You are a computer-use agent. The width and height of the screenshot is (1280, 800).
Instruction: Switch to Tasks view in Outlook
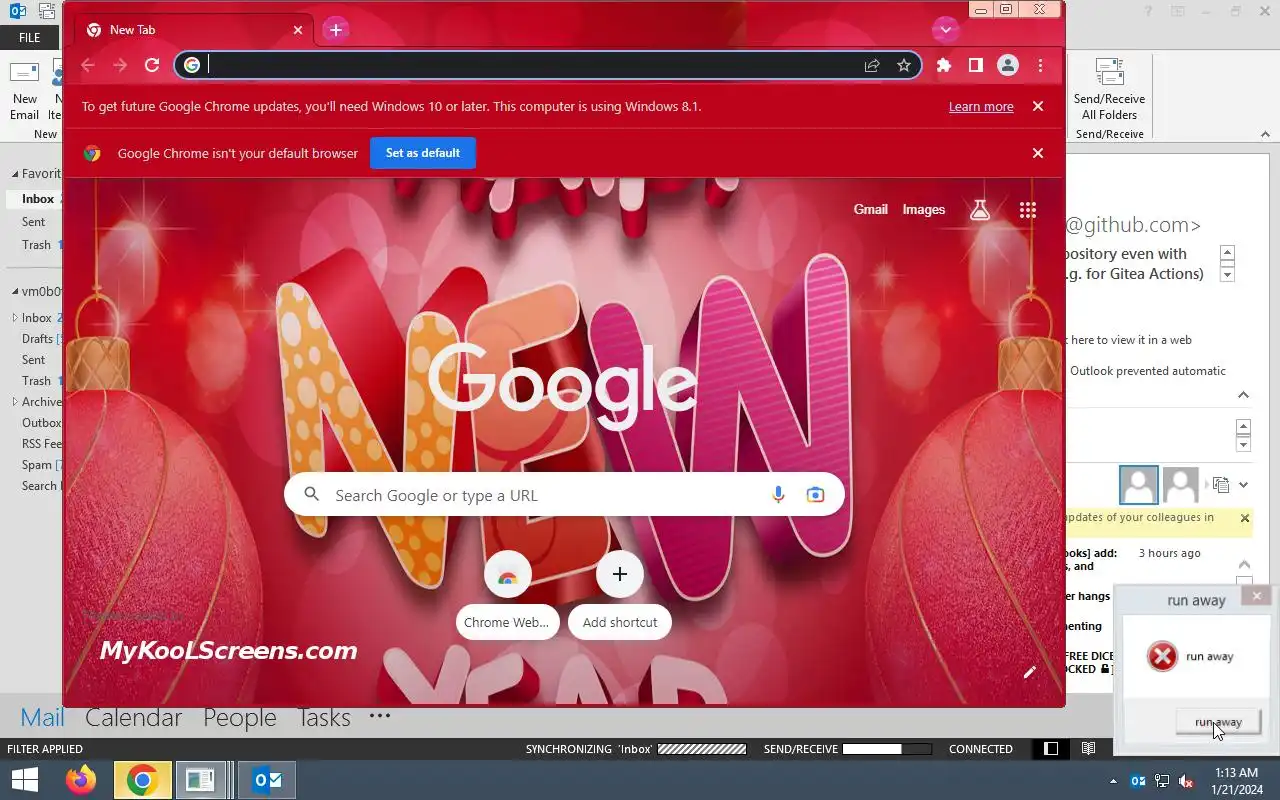tap(324, 717)
